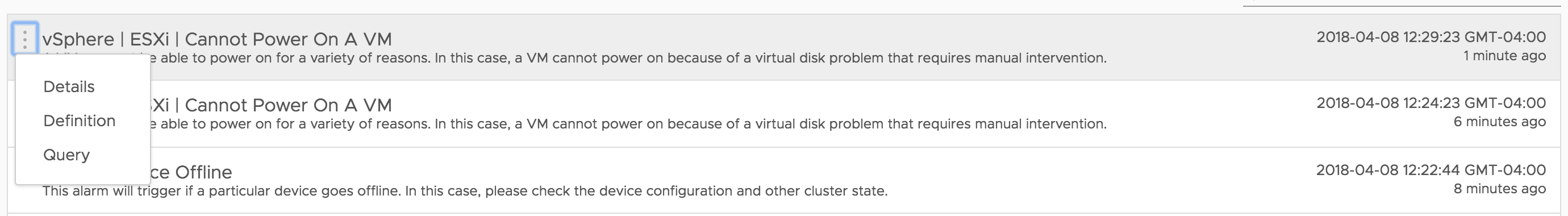This screenshot has width=1568, height=216.
Task: Open the Cannot Power On title dated 12:24:23
Action: (272, 105)
